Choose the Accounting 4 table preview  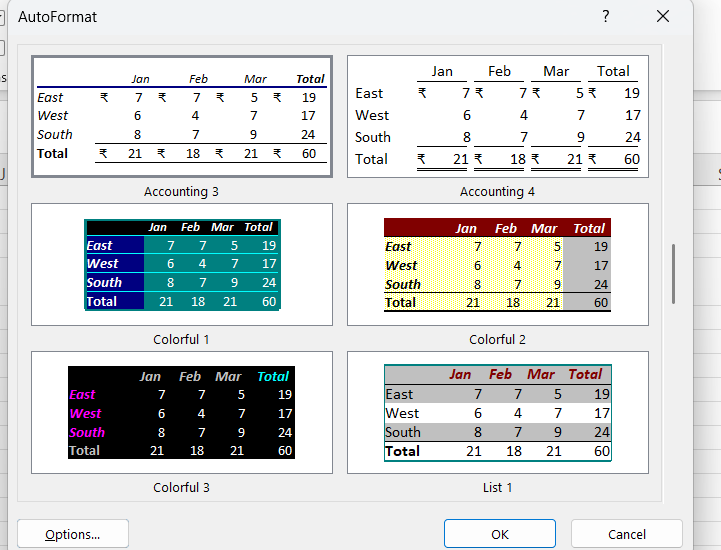click(x=497, y=116)
